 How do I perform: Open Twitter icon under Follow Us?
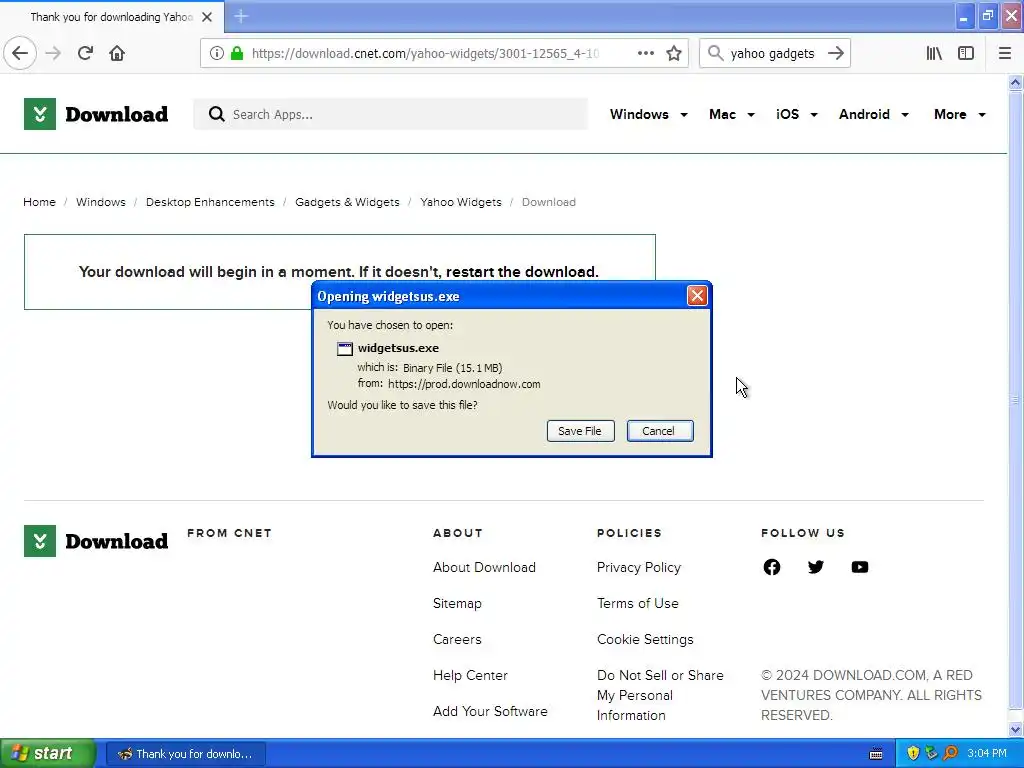tap(816, 567)
